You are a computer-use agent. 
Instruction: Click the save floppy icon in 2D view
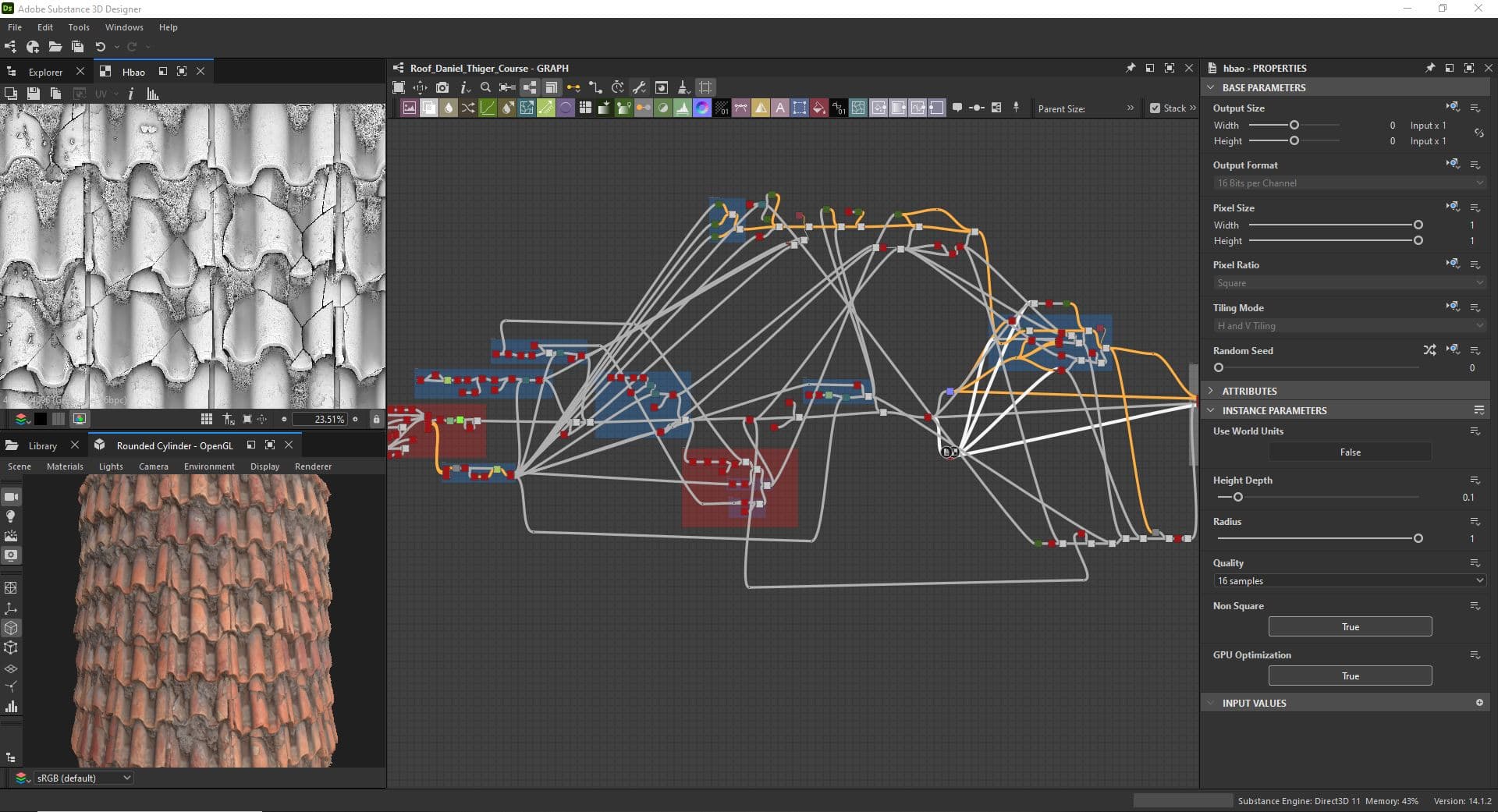[33, 94]
